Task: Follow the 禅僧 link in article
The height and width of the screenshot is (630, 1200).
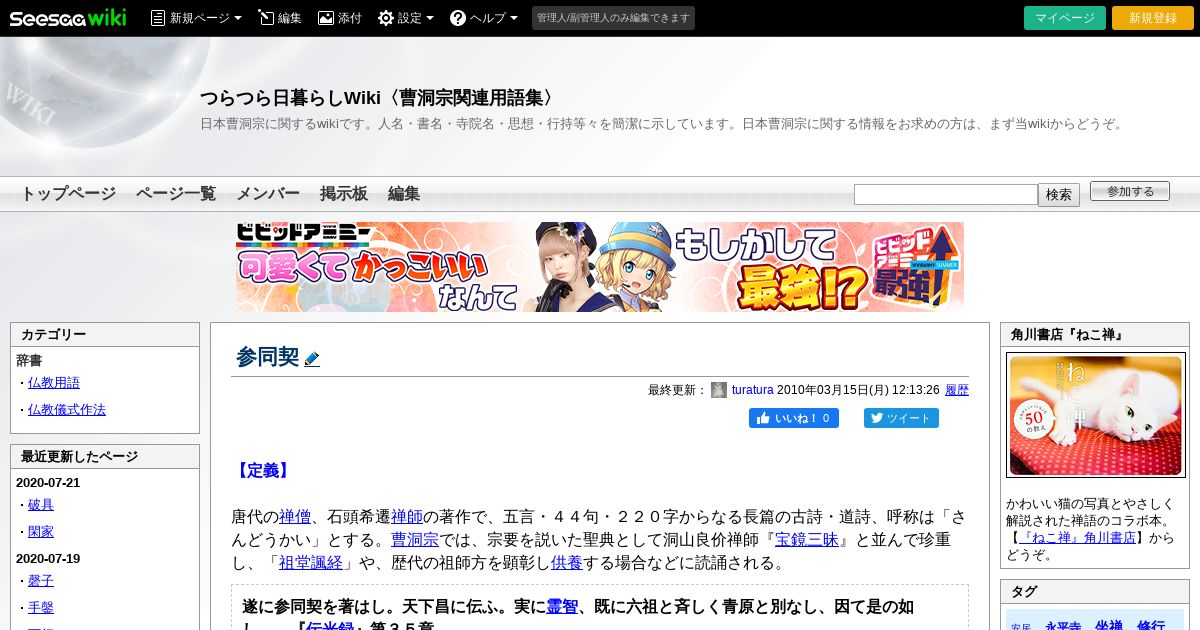Action: pyautogui.click(x=295, y=517)
